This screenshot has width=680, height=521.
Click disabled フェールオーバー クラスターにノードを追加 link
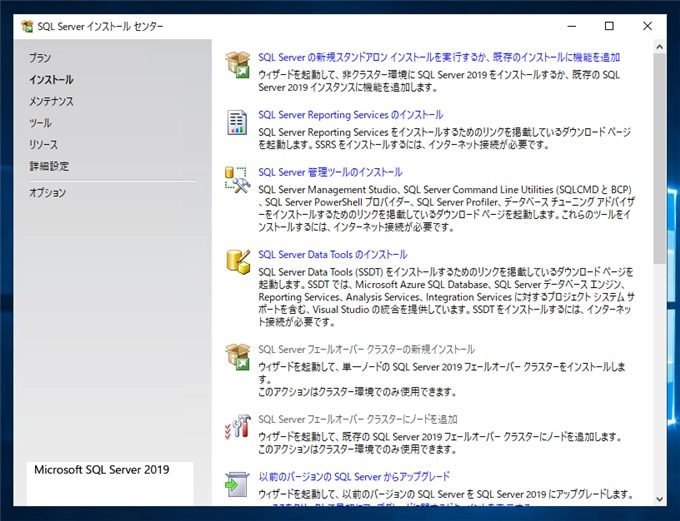click(358, 419)
